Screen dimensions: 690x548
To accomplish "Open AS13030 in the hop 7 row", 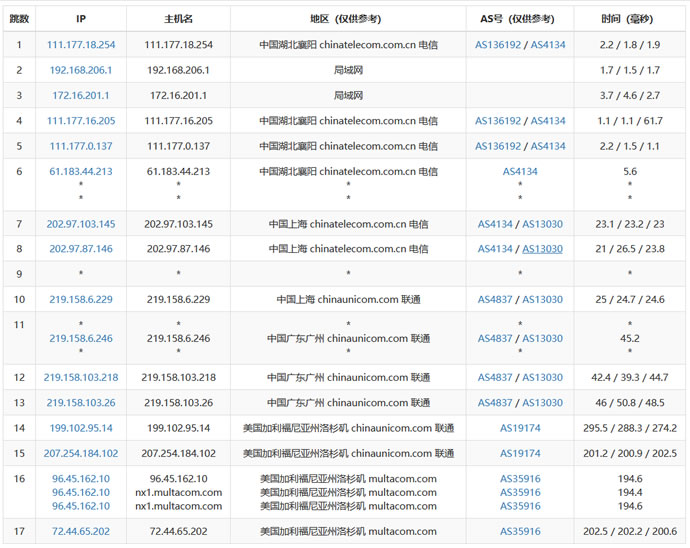I will click(x=543, y=224).
